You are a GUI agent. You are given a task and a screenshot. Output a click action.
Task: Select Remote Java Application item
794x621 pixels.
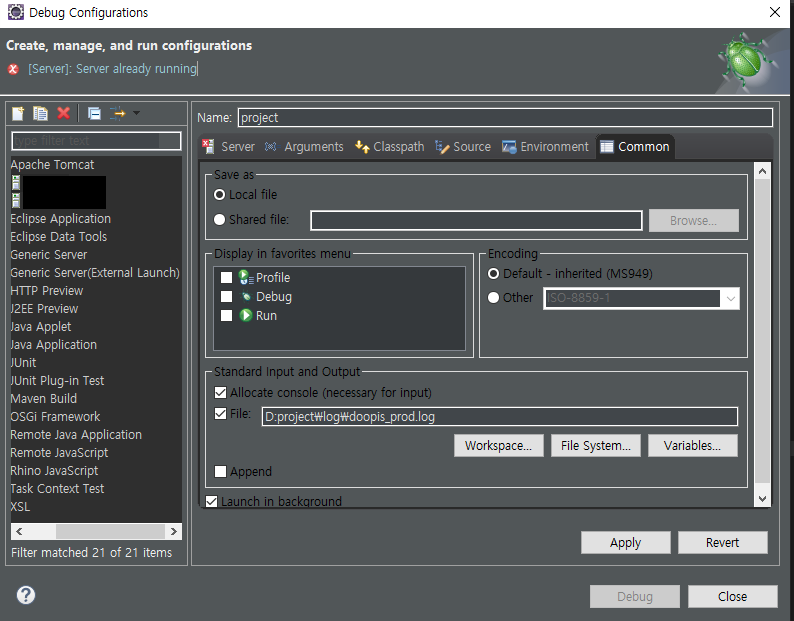[x=76, y=435]
